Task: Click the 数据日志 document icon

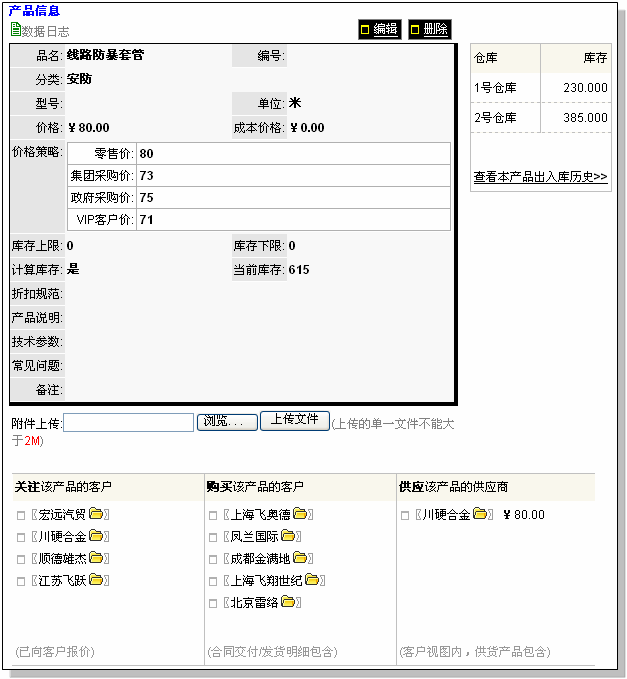Action: 15,30
